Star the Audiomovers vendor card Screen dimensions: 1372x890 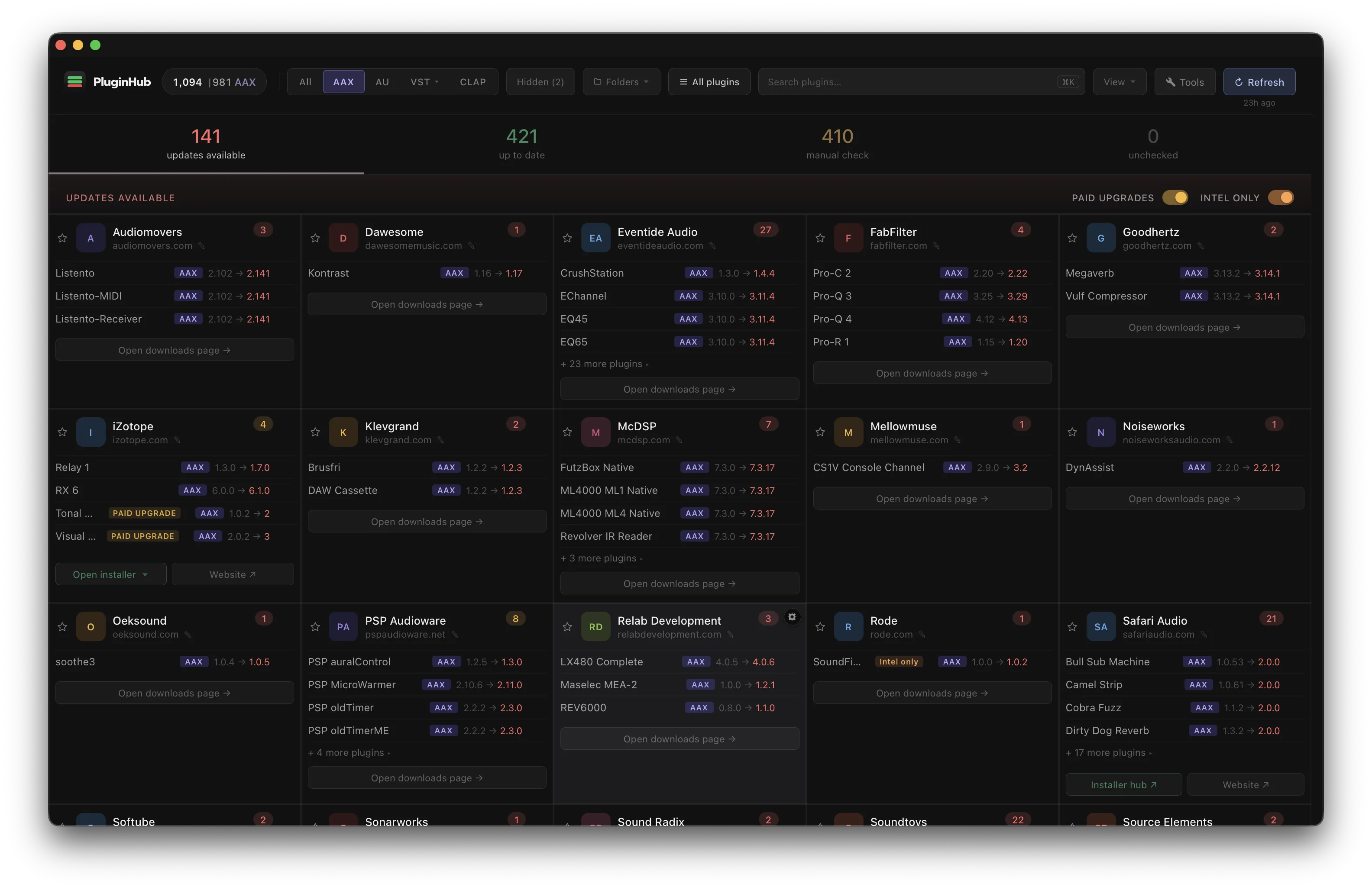coord(62,238)
